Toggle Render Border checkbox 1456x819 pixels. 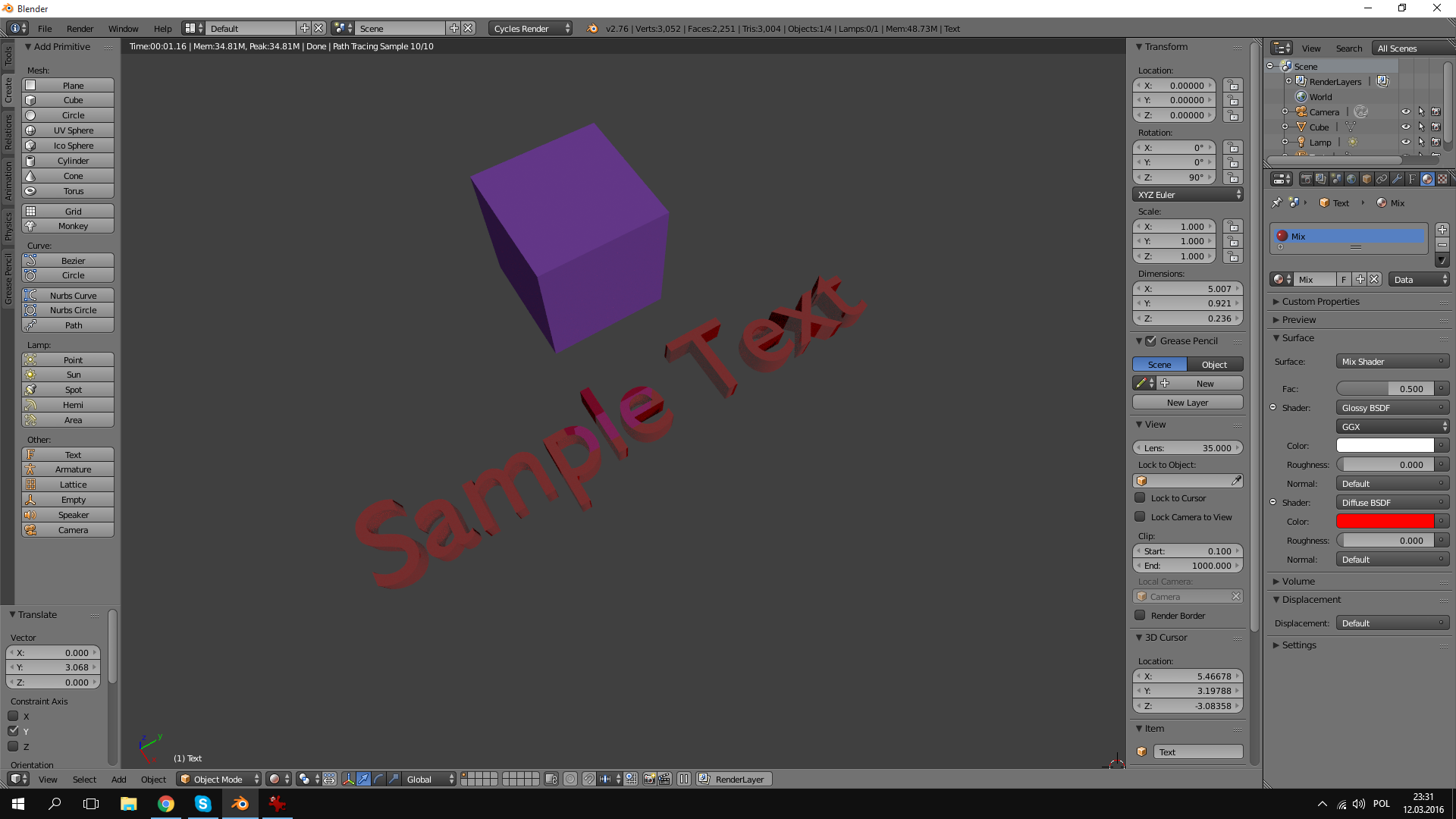[x=1141, y=615]
